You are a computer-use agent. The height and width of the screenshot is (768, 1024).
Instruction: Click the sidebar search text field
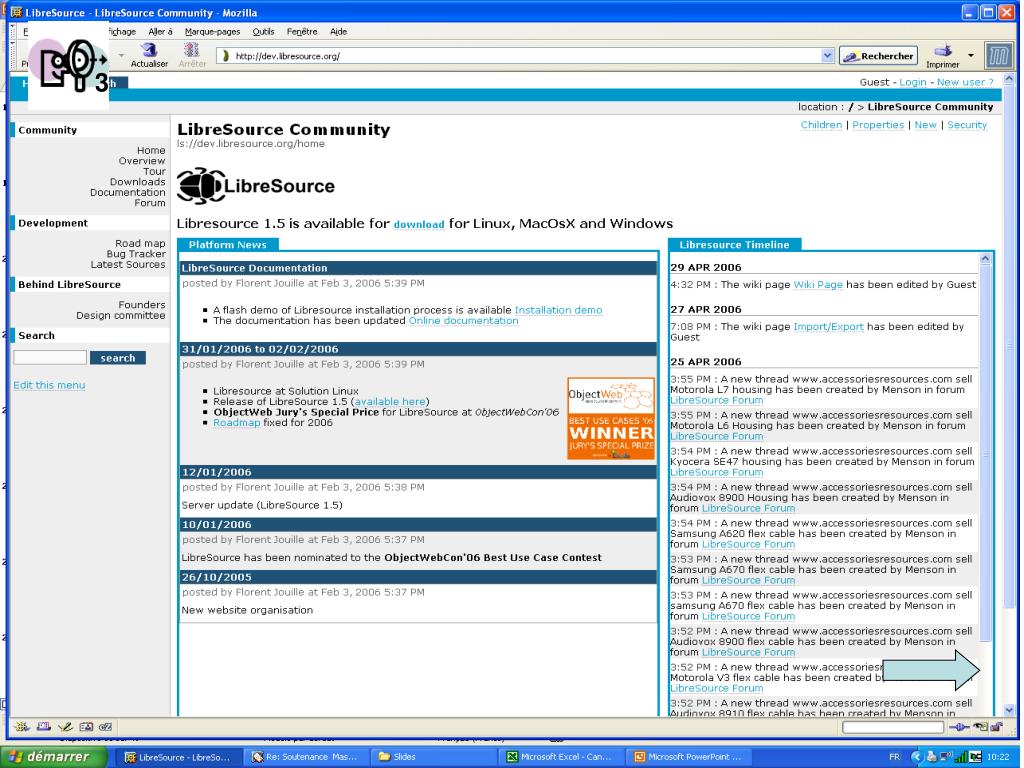click(x=50, y=357)
